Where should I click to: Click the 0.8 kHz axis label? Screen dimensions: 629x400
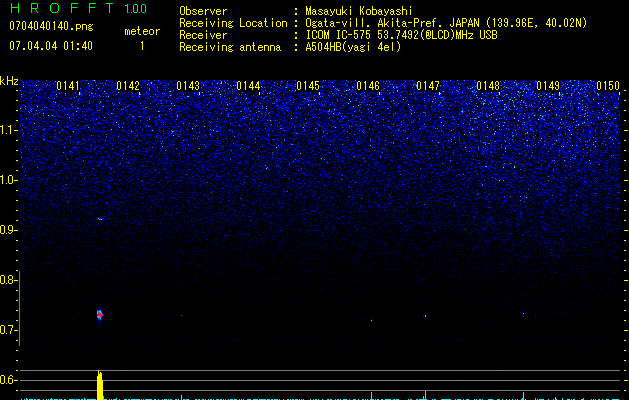[8, 280]
